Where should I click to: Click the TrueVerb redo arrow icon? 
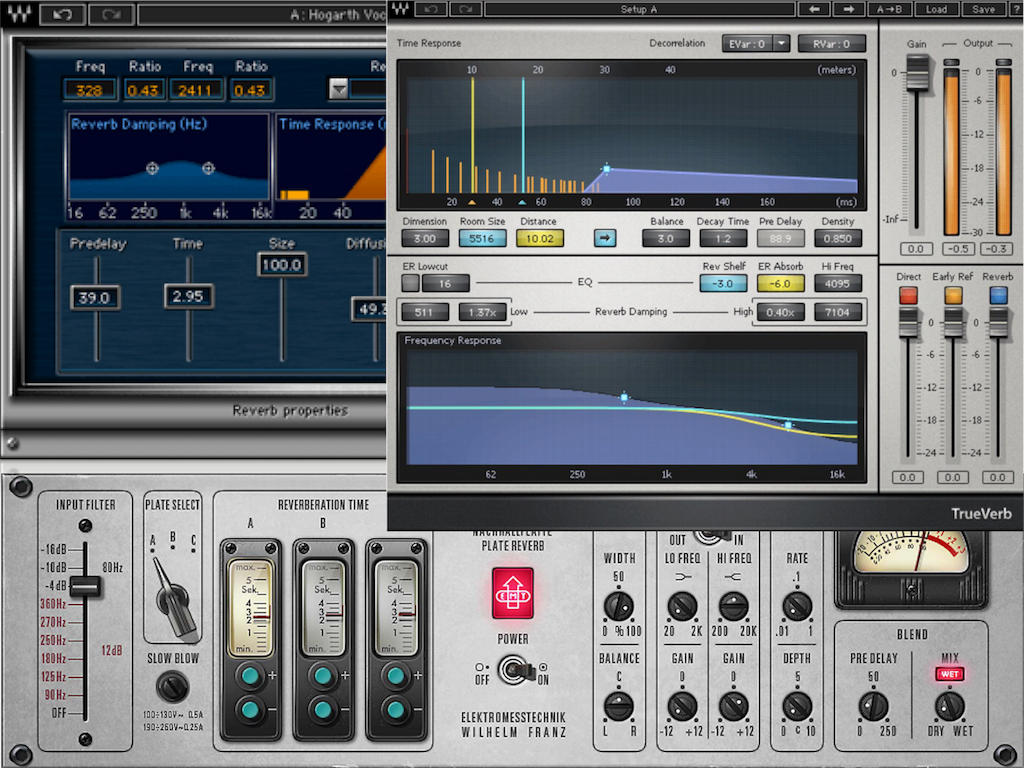(465, 9)
